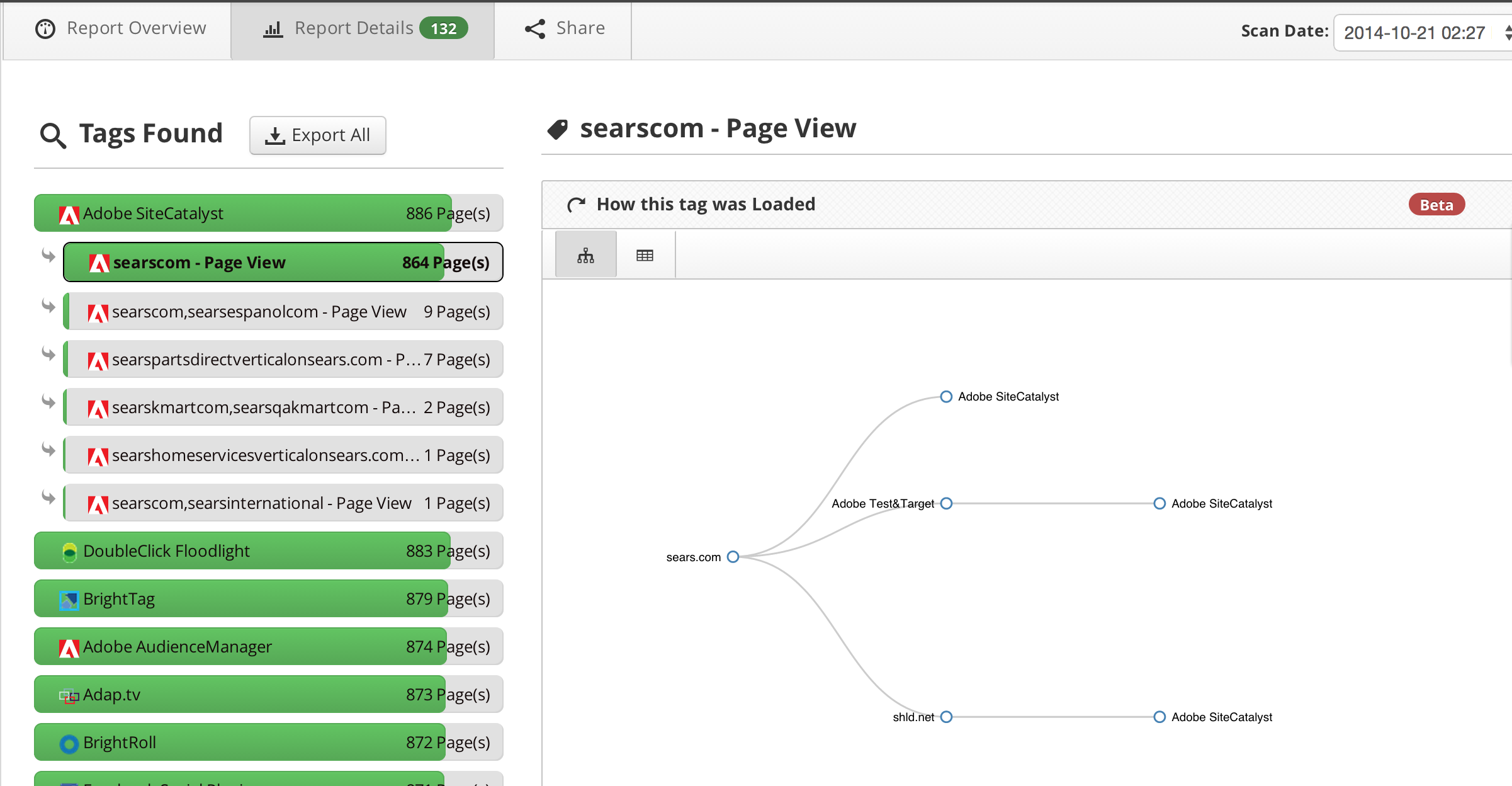1512x786 pixels.
Task: Click Adobe SiteCatalyst node after Test&Target
Action: [1159, 503]
